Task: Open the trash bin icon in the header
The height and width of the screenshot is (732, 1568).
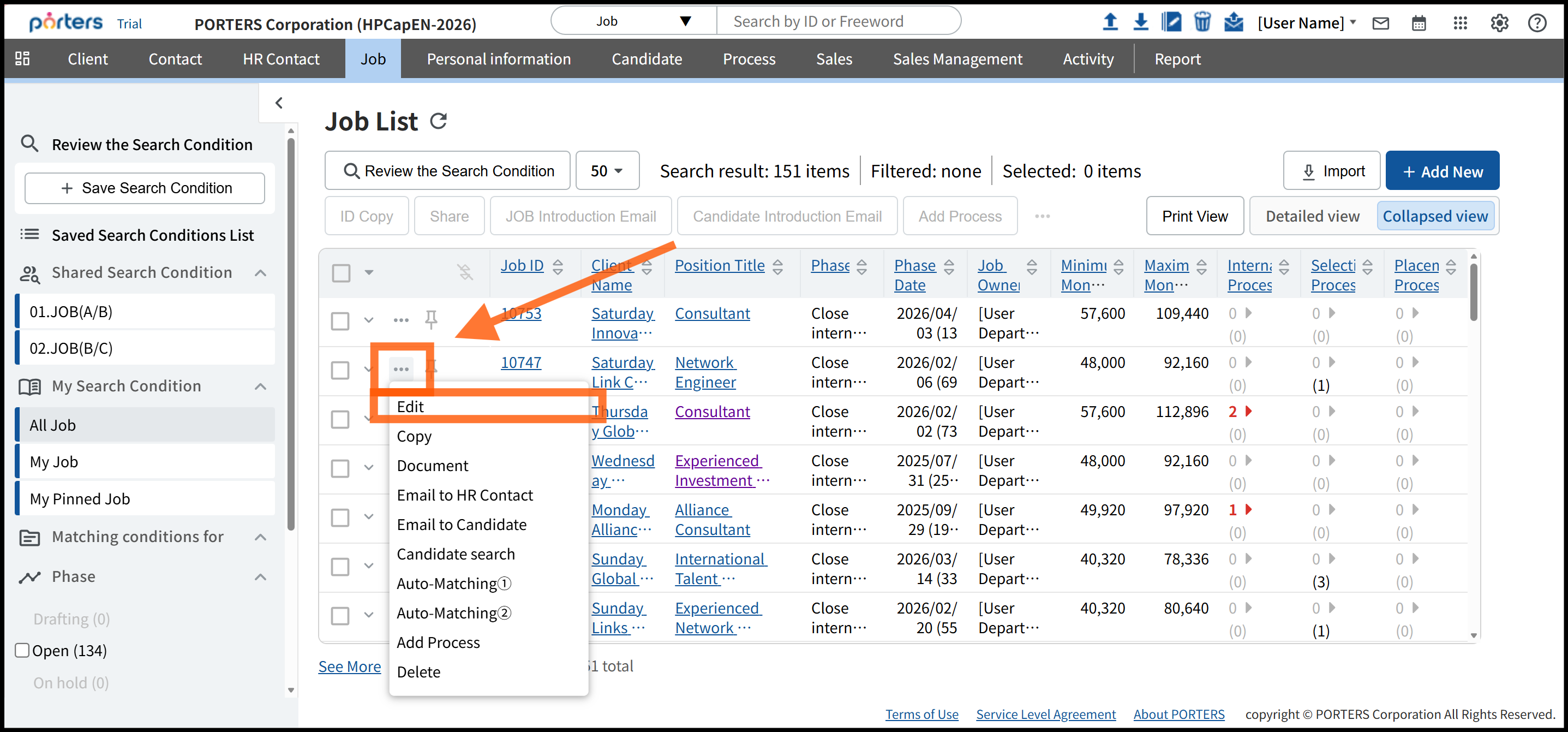Action: pyautogui.click(x=1201, y=22)
